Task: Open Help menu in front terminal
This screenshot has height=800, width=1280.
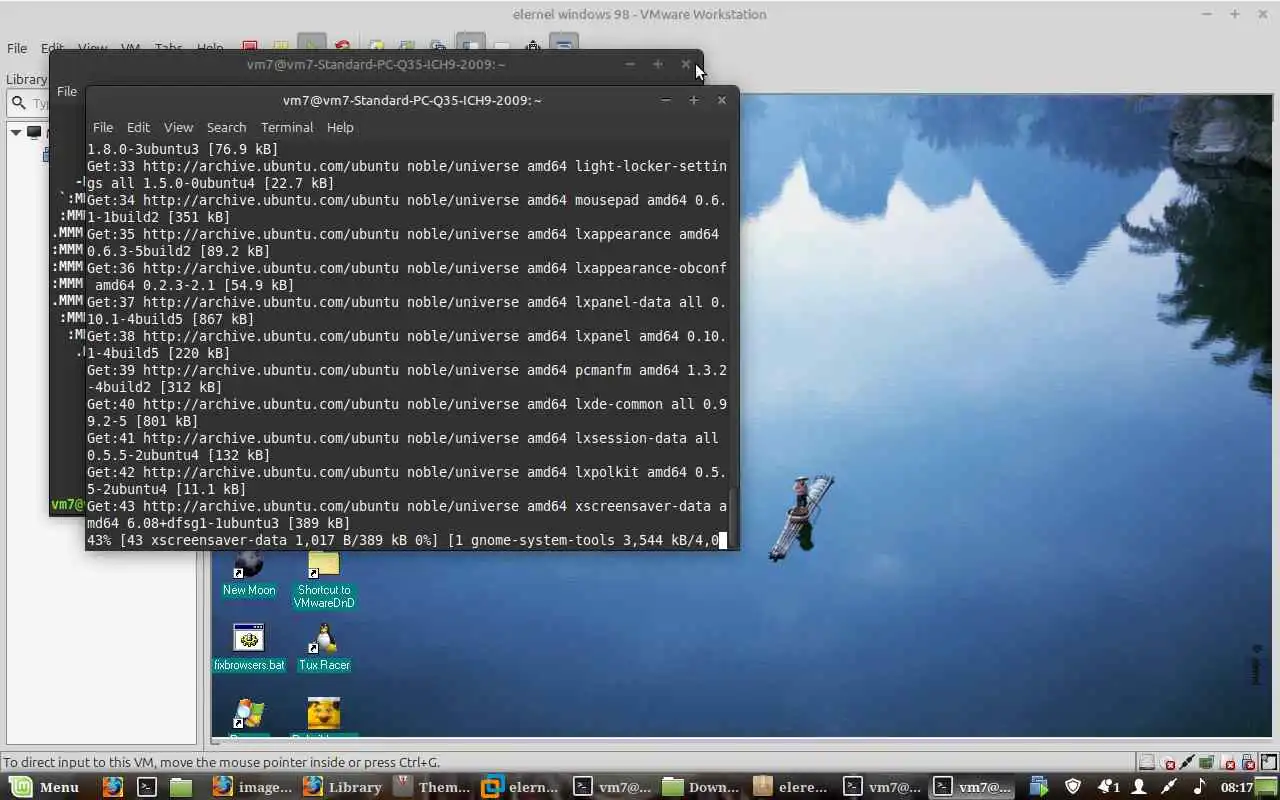Action: [x=340, y=127]
